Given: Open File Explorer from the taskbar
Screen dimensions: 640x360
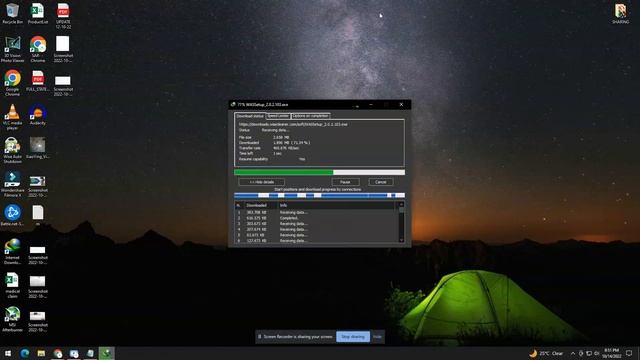Looking at the screenshot, I should pyautogui.click(x=41, y=353).
